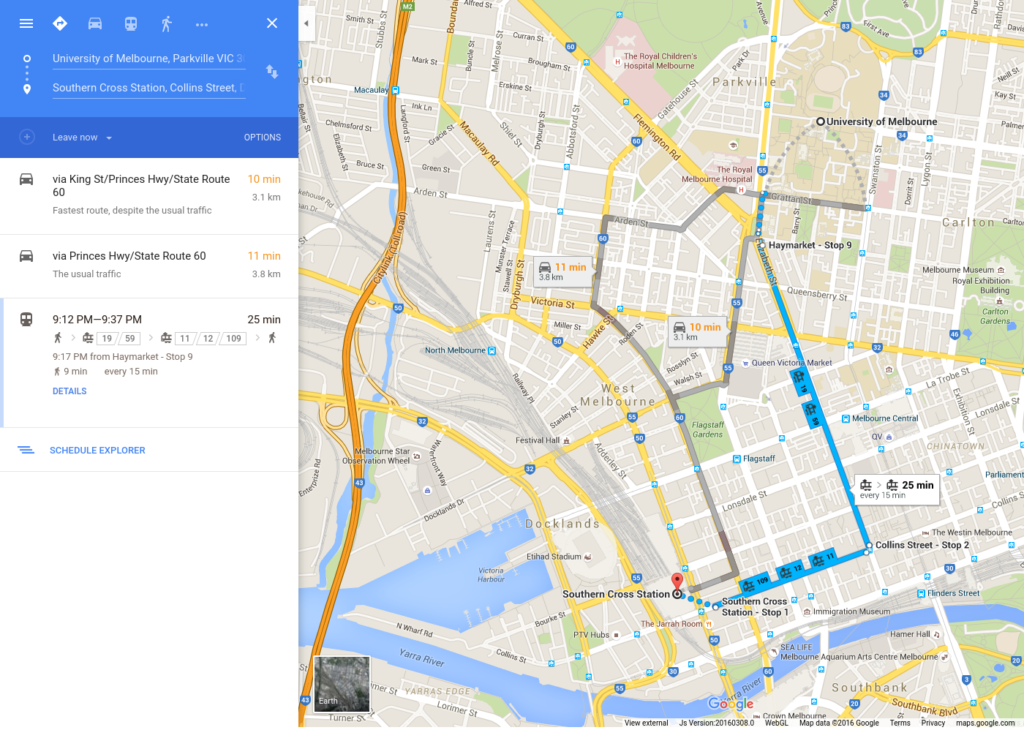The width and height of the screenshot is (1024, 730).
Task: Click the University of Melbourne origin marker
Action: click(820, 121)
